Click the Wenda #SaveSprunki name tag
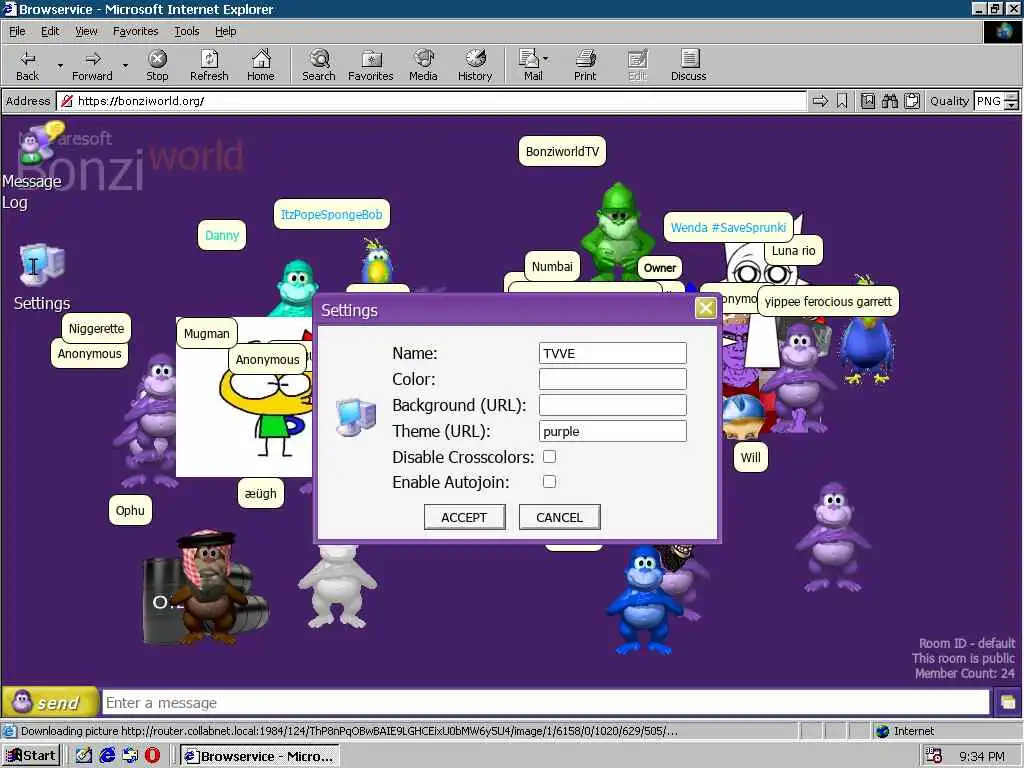Image resolution: width=1024 pixels, height=768 pixels. point(728,227)
